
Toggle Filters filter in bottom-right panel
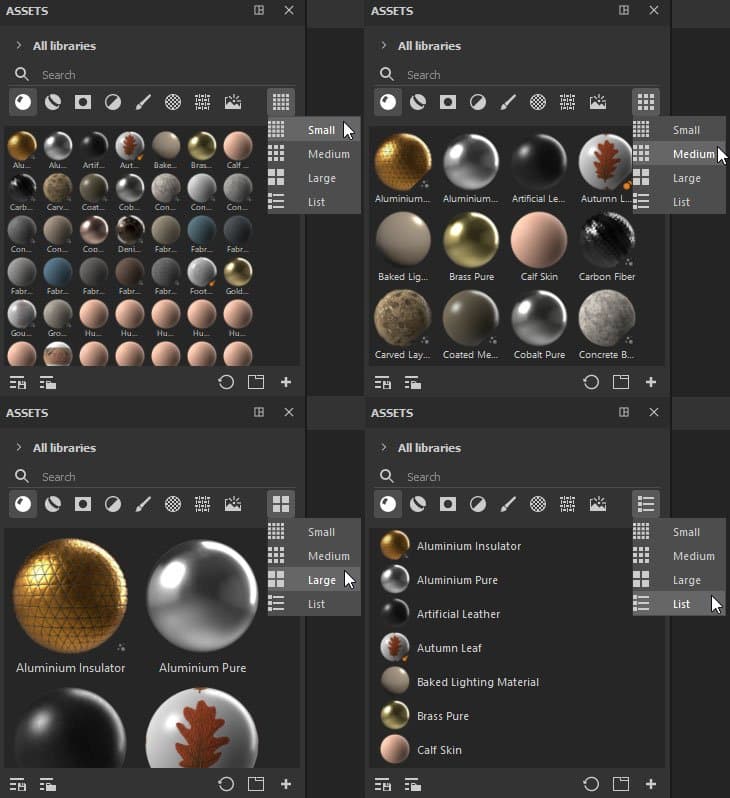(x=478, y=504)
